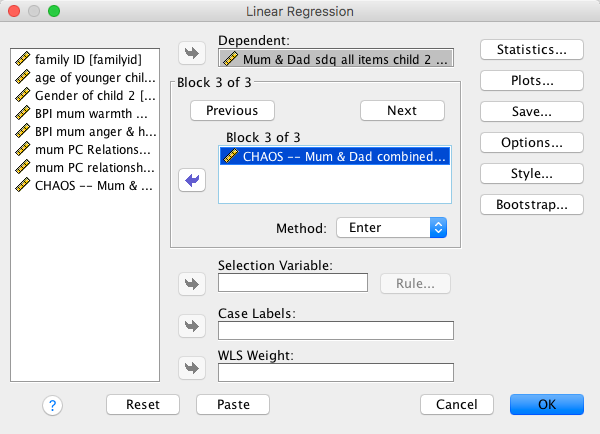Open the Statistics dialog
600x434 pixels.
pos(532,49)
